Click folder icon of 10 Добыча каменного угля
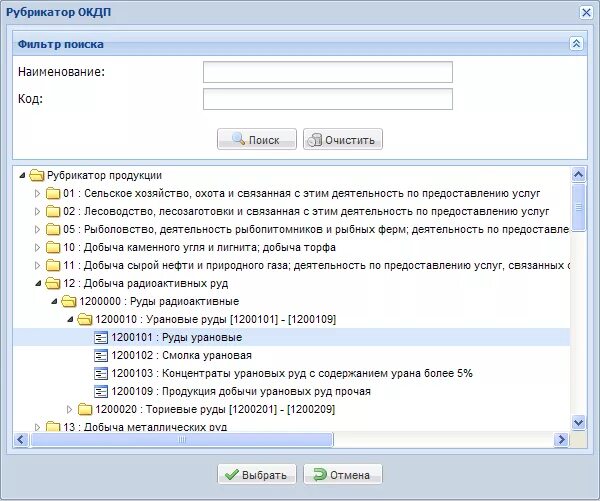The width and height of the screenshot is (600, 501). point(53,247)
